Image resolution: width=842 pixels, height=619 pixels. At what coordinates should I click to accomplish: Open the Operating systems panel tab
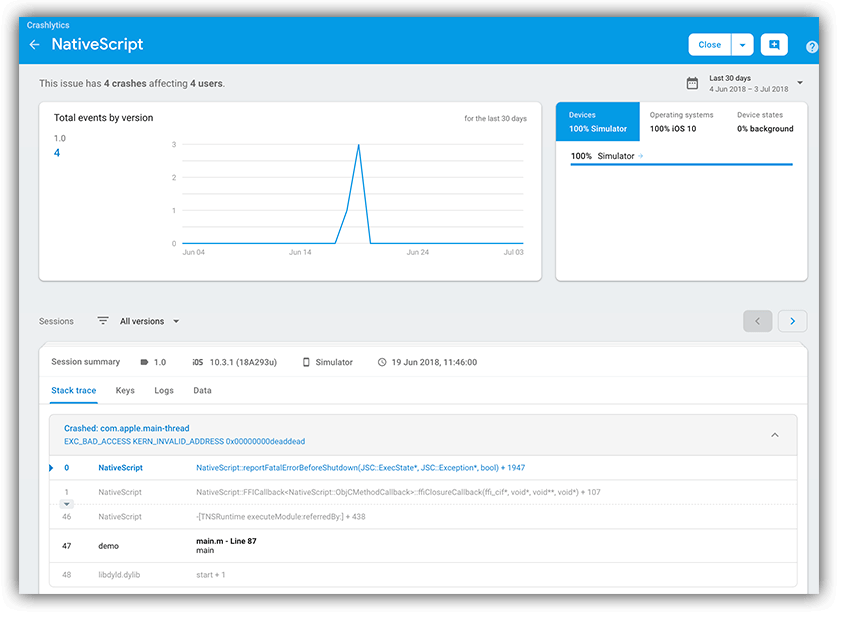pyautogui.click(x=681, y=121)
